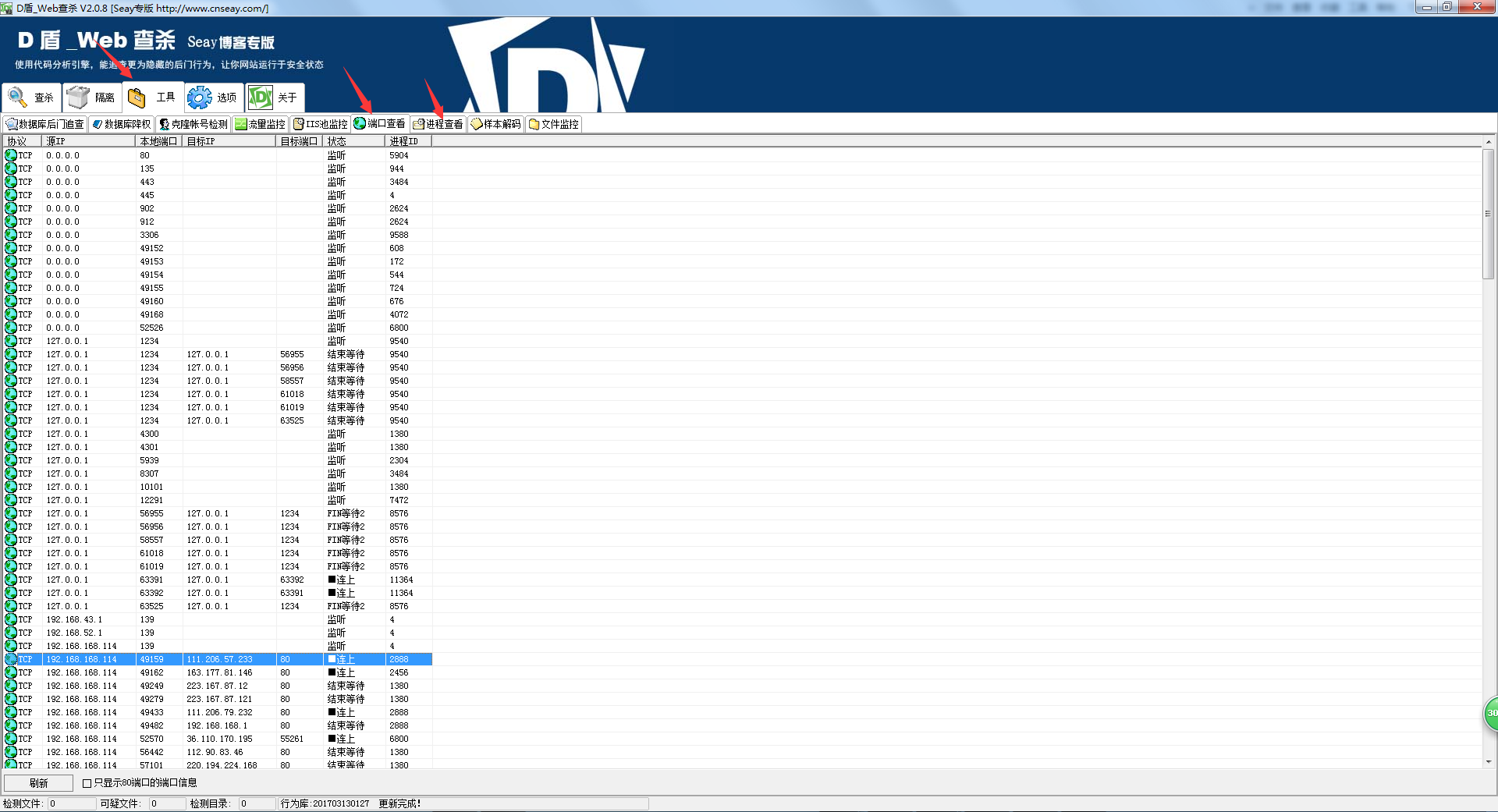Click the globe icon in the local port 443 row
1498x812 pixels.
[x=11, y=182]
